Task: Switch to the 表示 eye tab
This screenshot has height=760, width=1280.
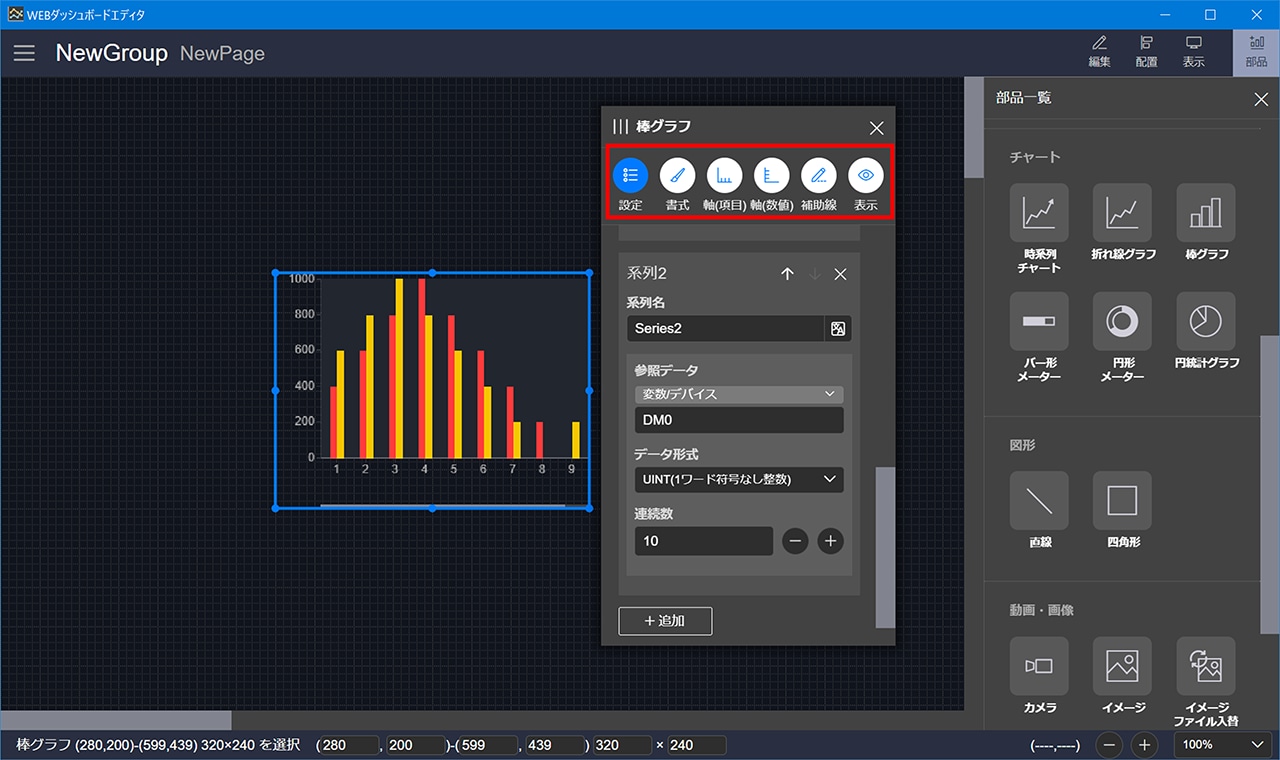Action: (x=866, y=176)
